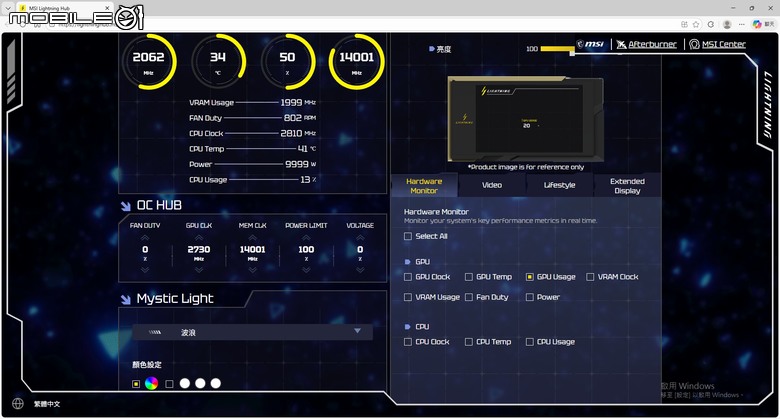Open the browser favorites star icon
The height and width of the screenshot is (419, 780).
[696, 24]
